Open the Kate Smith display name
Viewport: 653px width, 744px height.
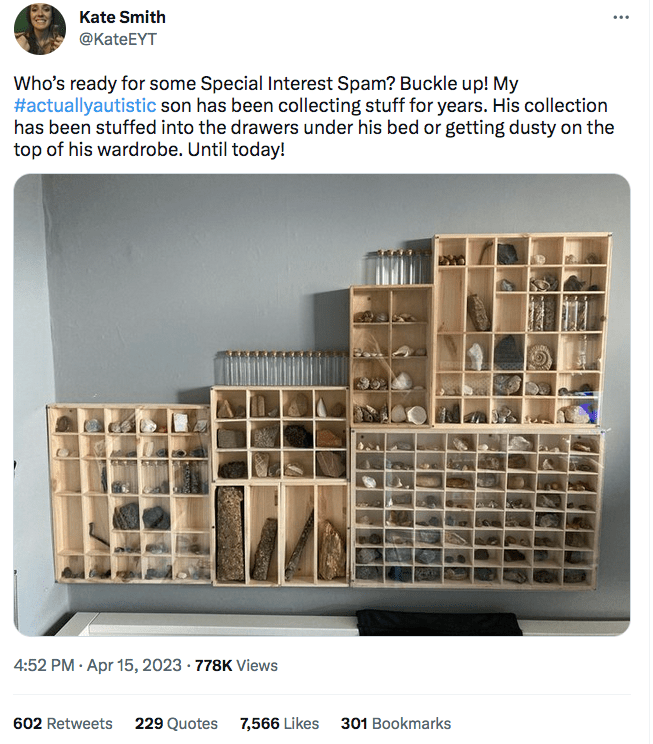pos(122,17)
